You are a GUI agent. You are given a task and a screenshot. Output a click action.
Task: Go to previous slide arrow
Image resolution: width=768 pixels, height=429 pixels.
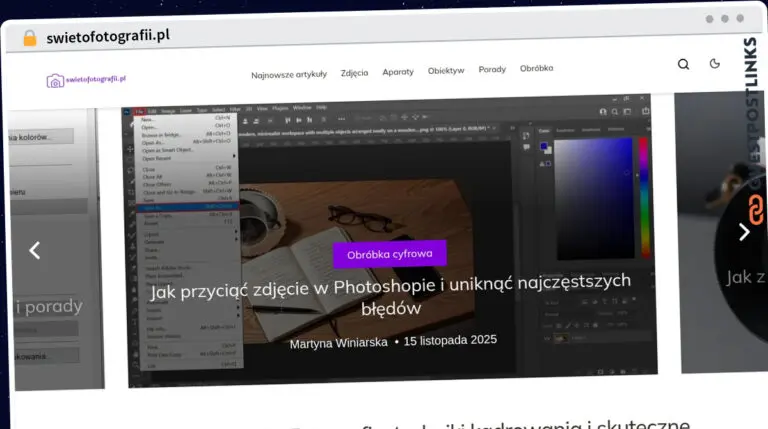(34, 250)
